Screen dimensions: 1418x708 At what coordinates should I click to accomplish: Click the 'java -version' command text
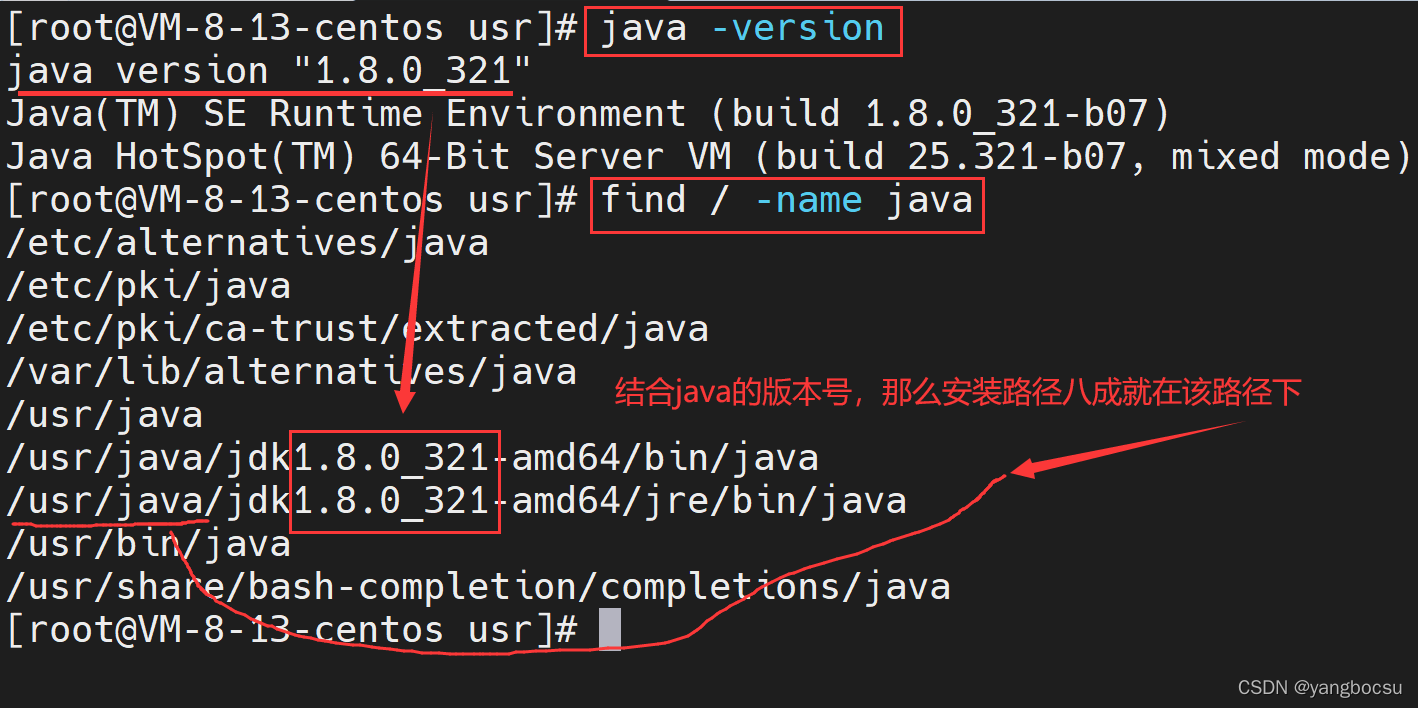click(x=742, y=29)
